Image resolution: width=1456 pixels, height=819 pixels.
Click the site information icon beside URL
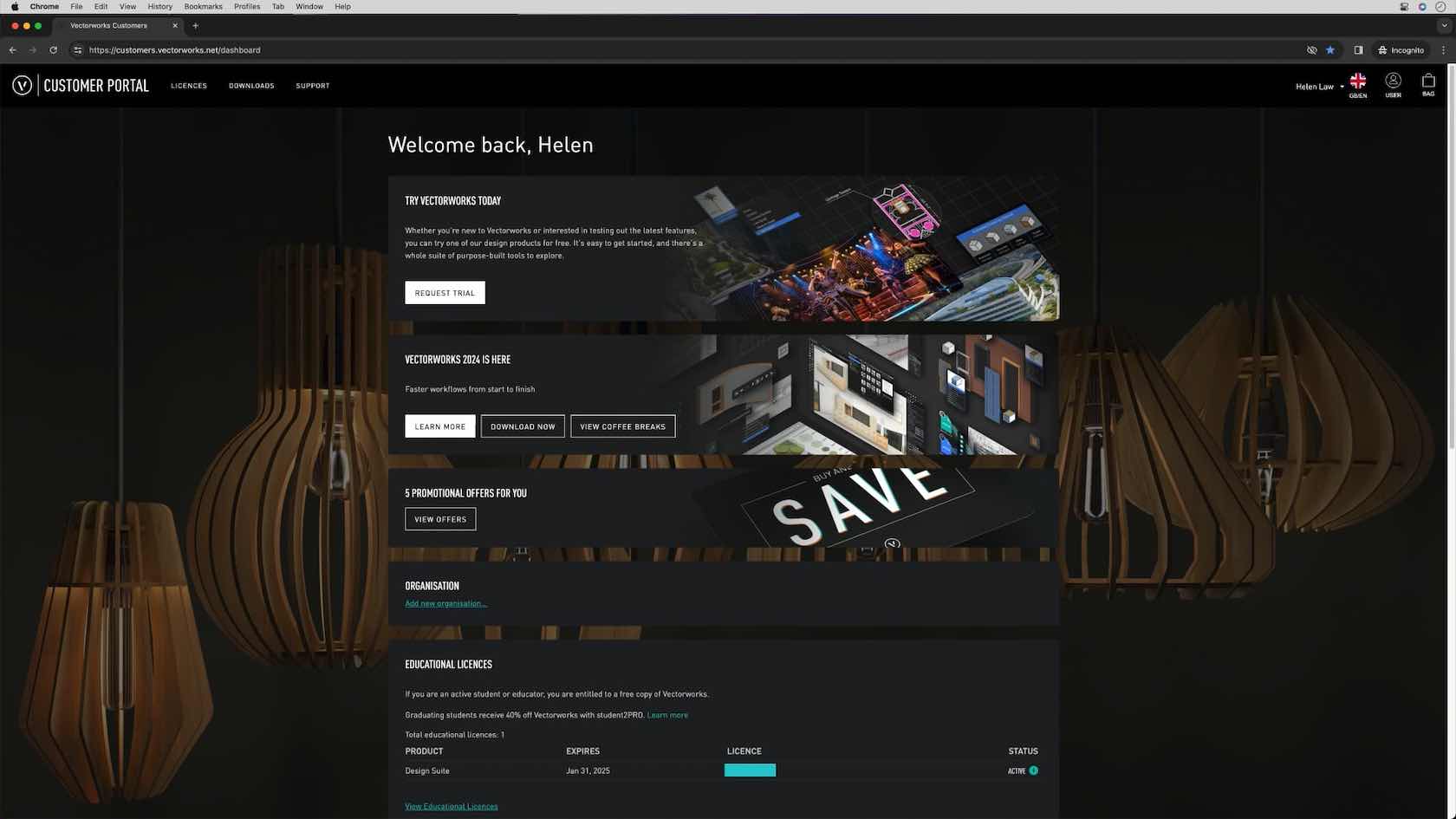click(x=77, y=50)
